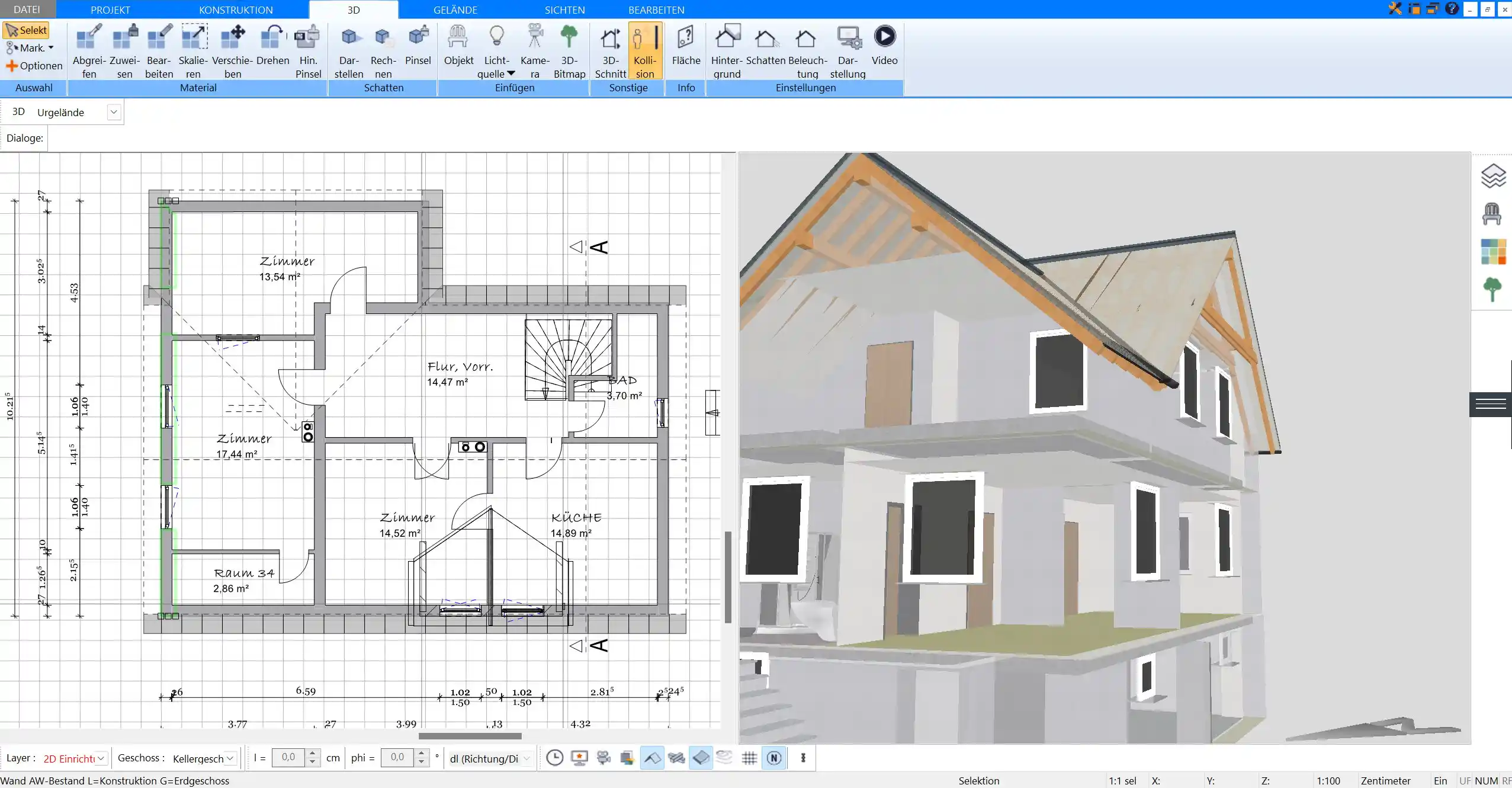Decrease the phi angle stepper value
This screenshot has height=788, width=1512.
[421, 762]
